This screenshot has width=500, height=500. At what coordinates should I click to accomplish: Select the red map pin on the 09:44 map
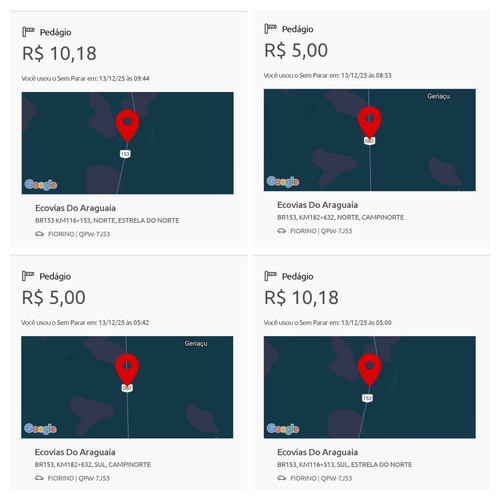click(127, 126)
